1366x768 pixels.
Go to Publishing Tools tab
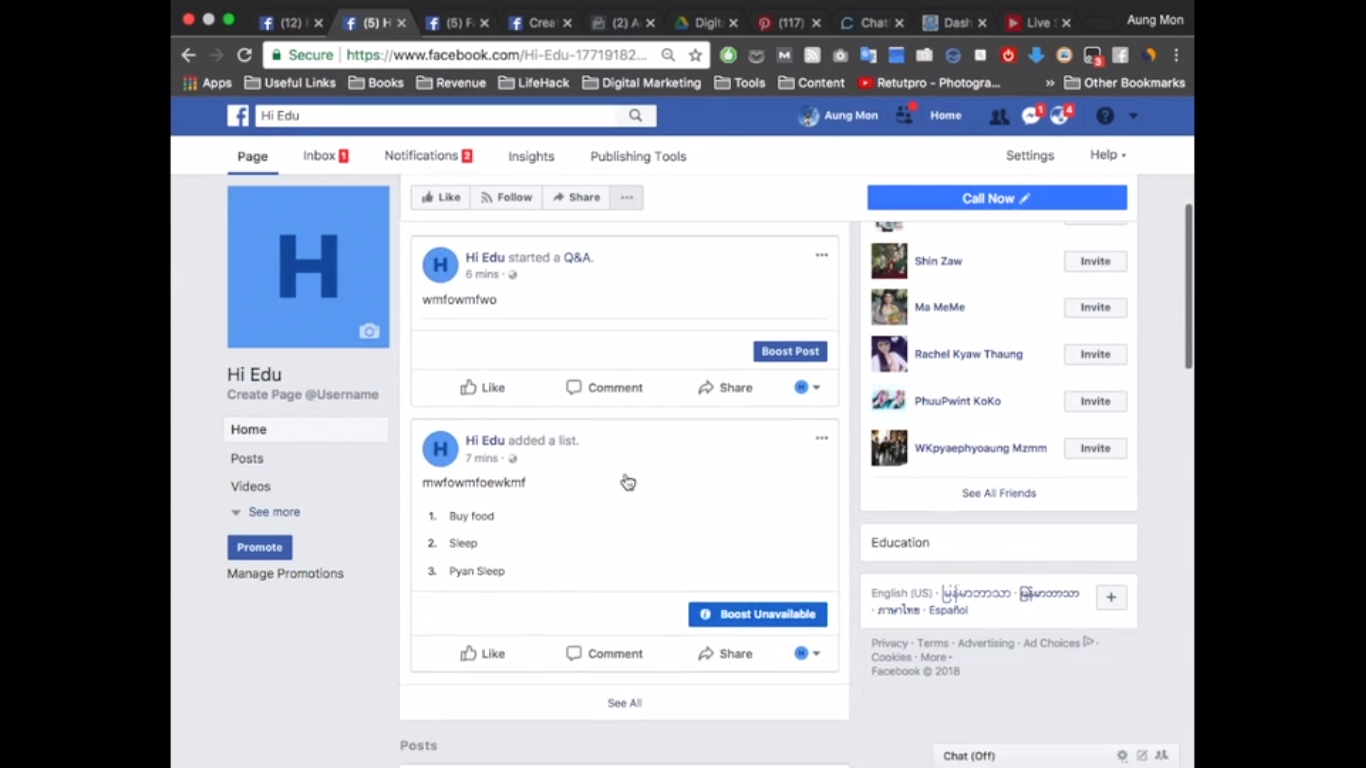(x=638, y=156)
